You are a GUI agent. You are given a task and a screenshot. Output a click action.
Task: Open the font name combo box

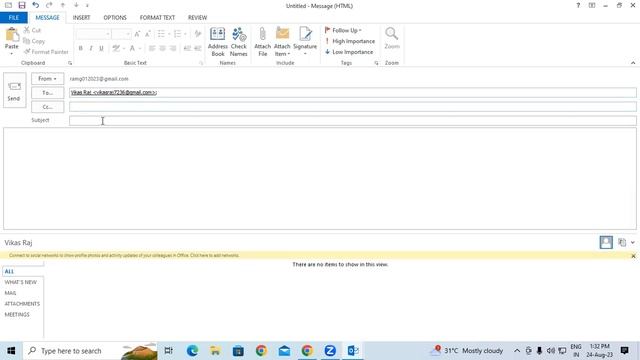(93, 34)
